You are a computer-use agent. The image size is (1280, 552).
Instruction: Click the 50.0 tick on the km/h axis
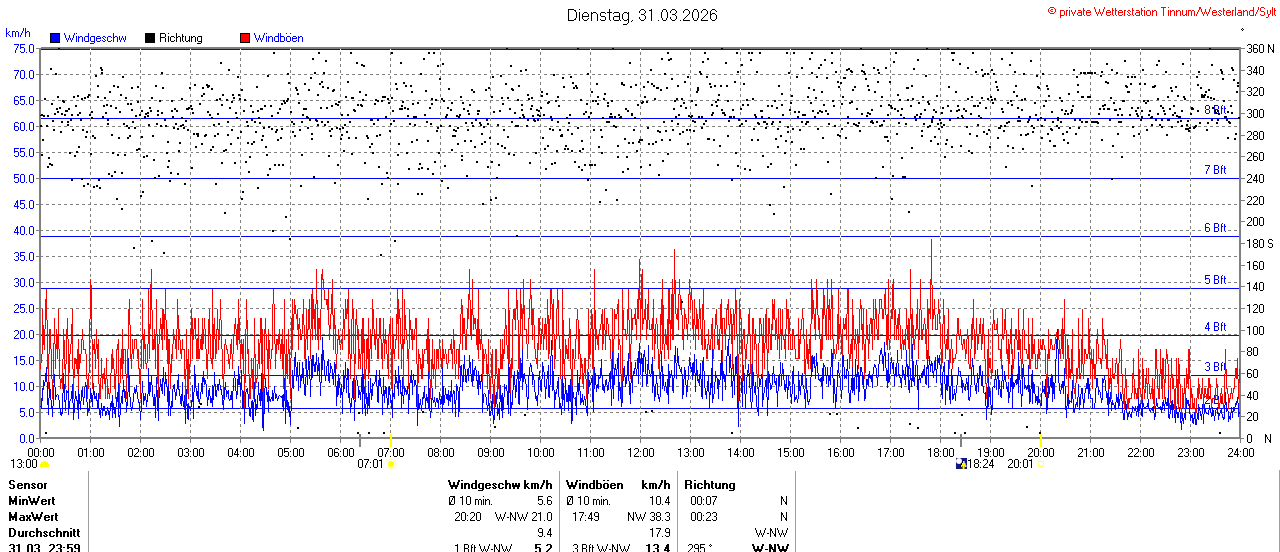(x=23, y=178)
